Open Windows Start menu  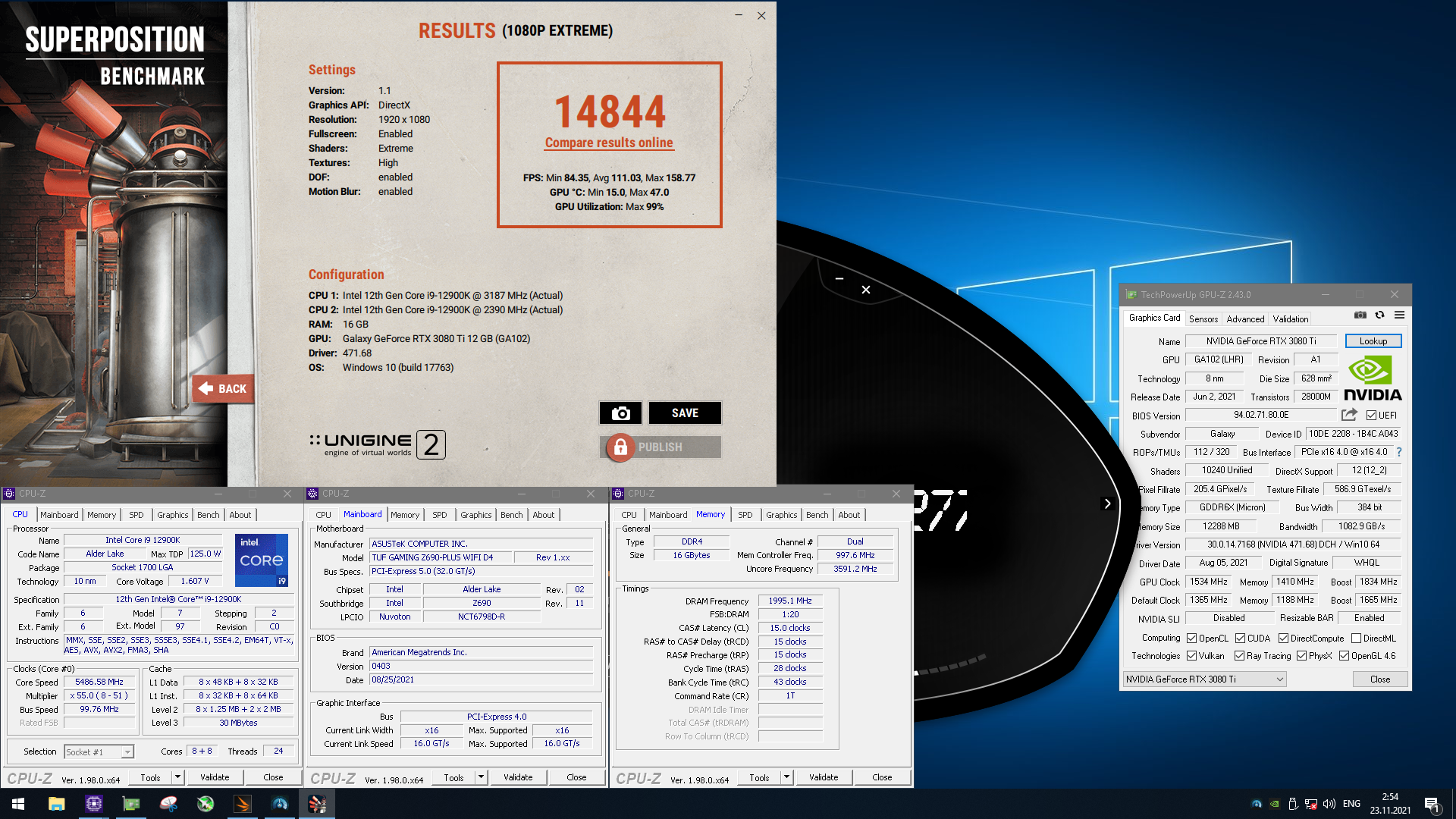[18, 804]
